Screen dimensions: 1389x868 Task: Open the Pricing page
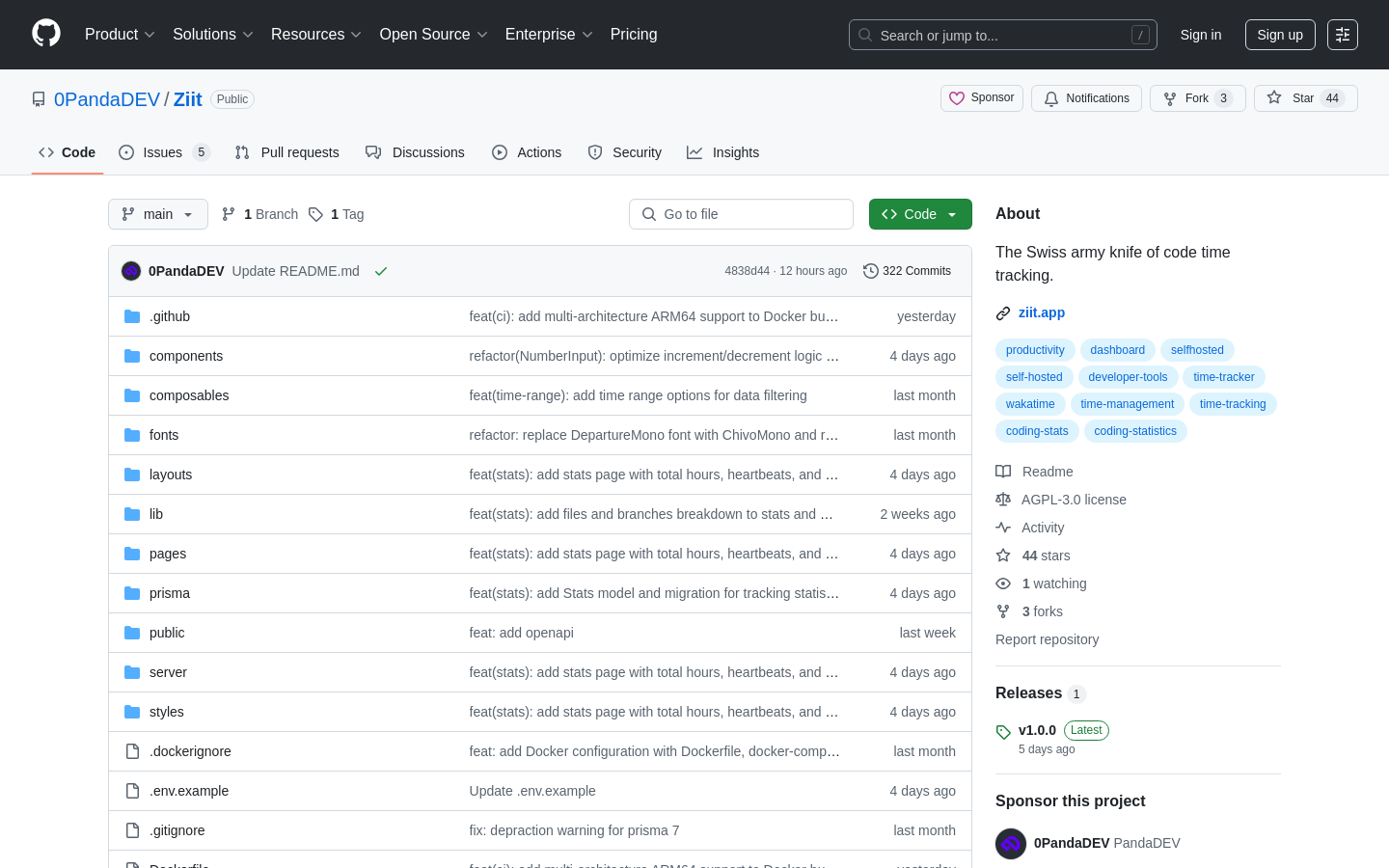[634, 35]
